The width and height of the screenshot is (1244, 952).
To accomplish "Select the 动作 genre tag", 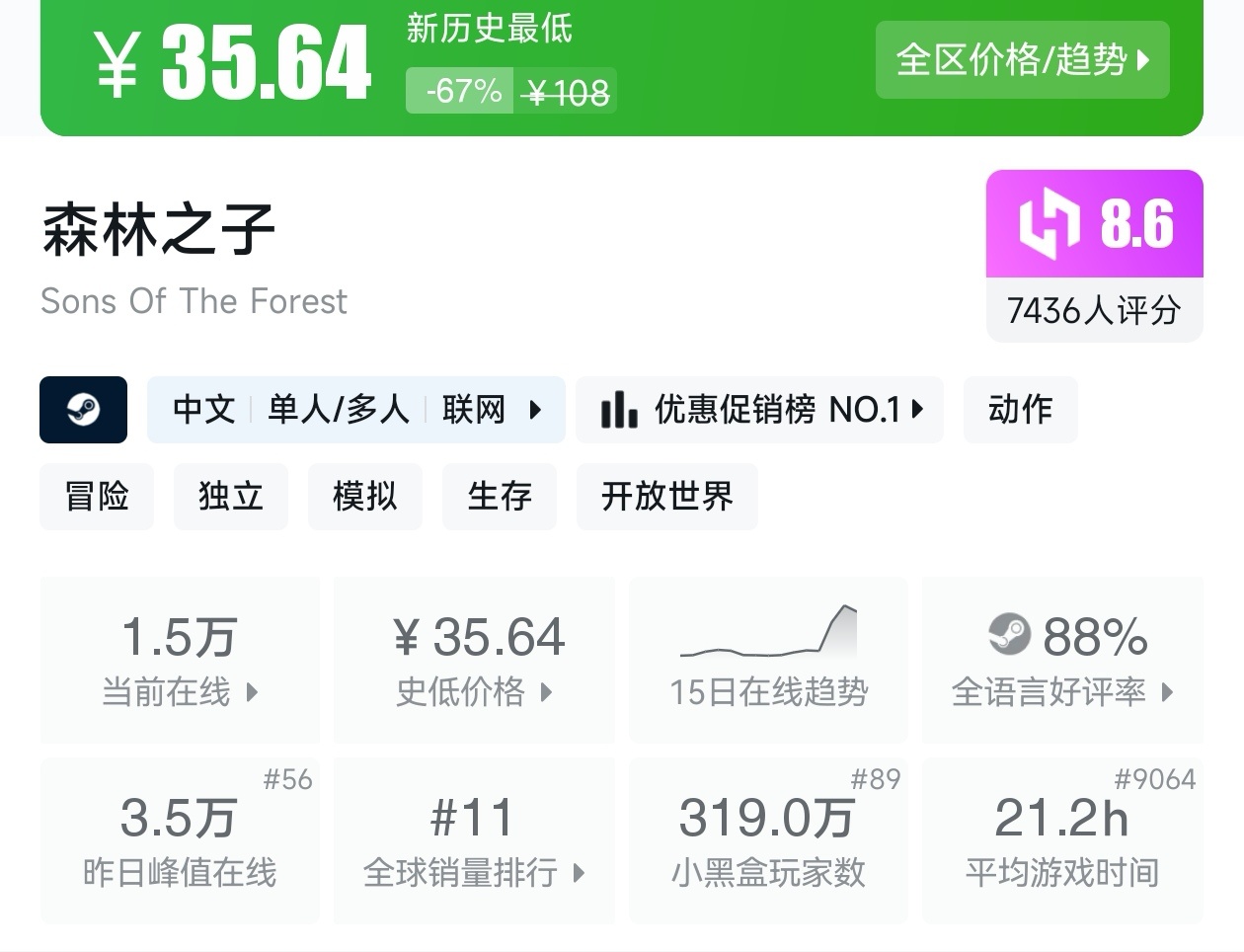I will pos(1020,409).
